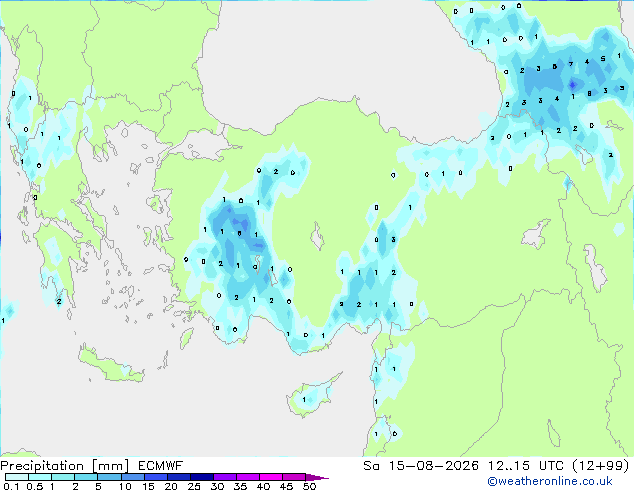
Task: Click the '12..15 UTC' time text
Action: click(x=526, y=466)
